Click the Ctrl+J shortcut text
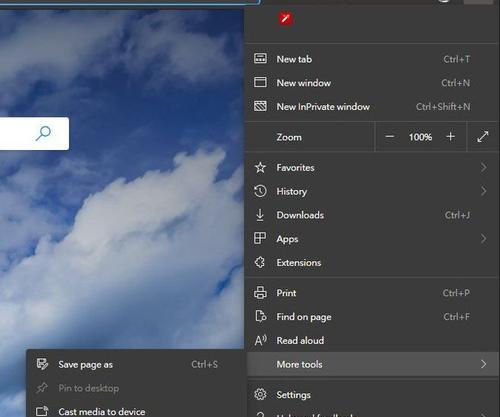Image resolution: width=500 pixels, height=417 pixels. (x=457, y=215)
